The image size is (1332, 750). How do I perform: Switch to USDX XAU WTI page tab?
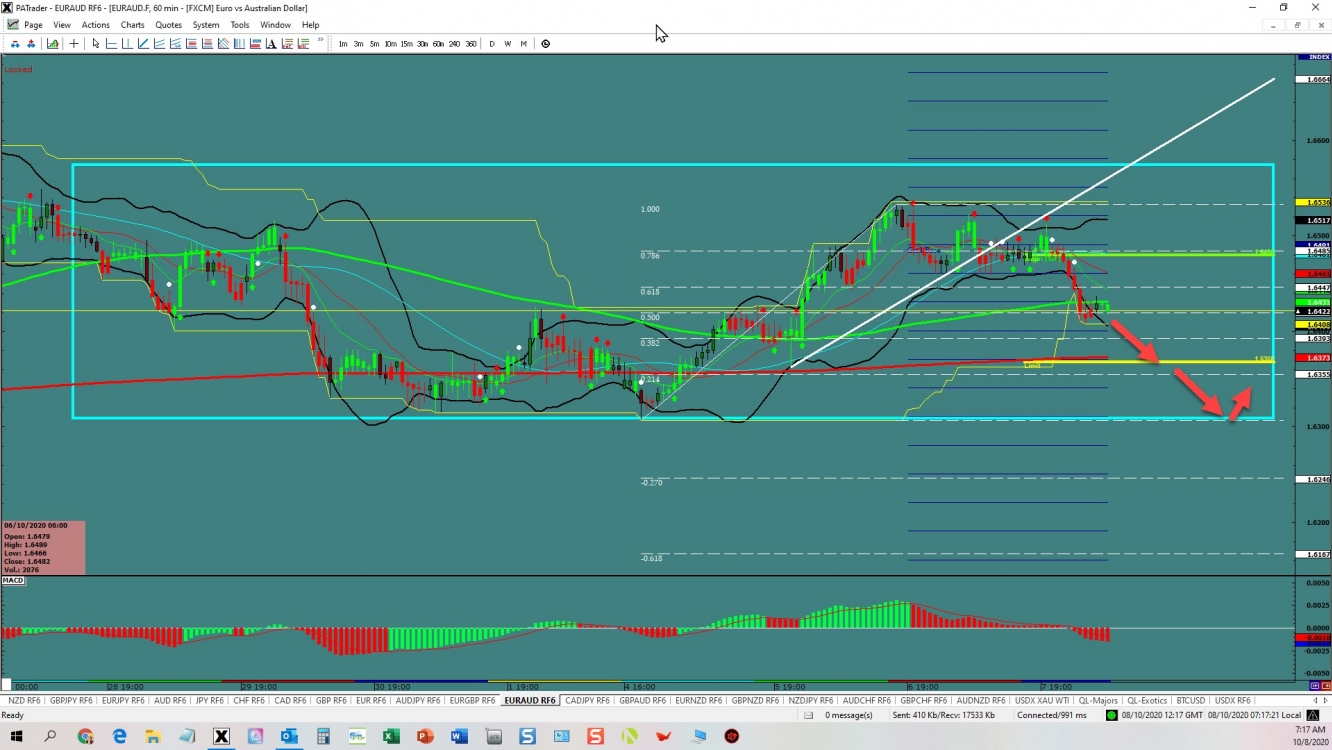pos(1041,701)
